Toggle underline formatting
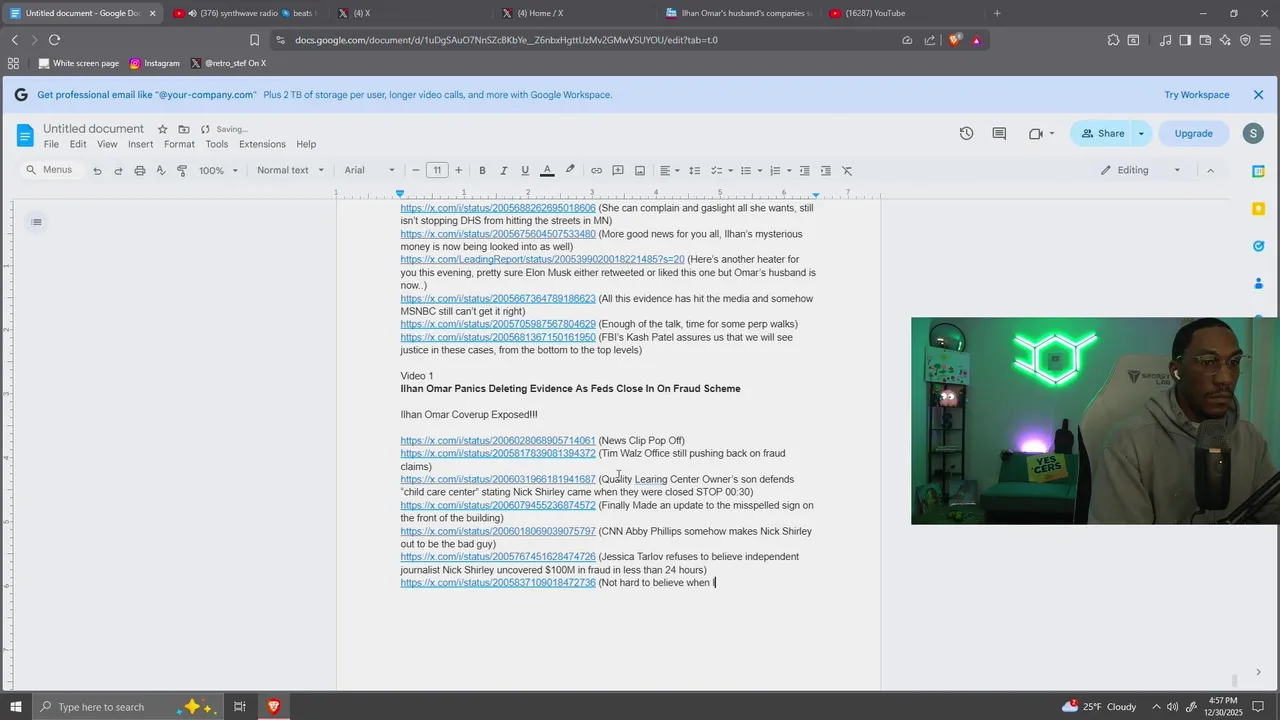 525,171
